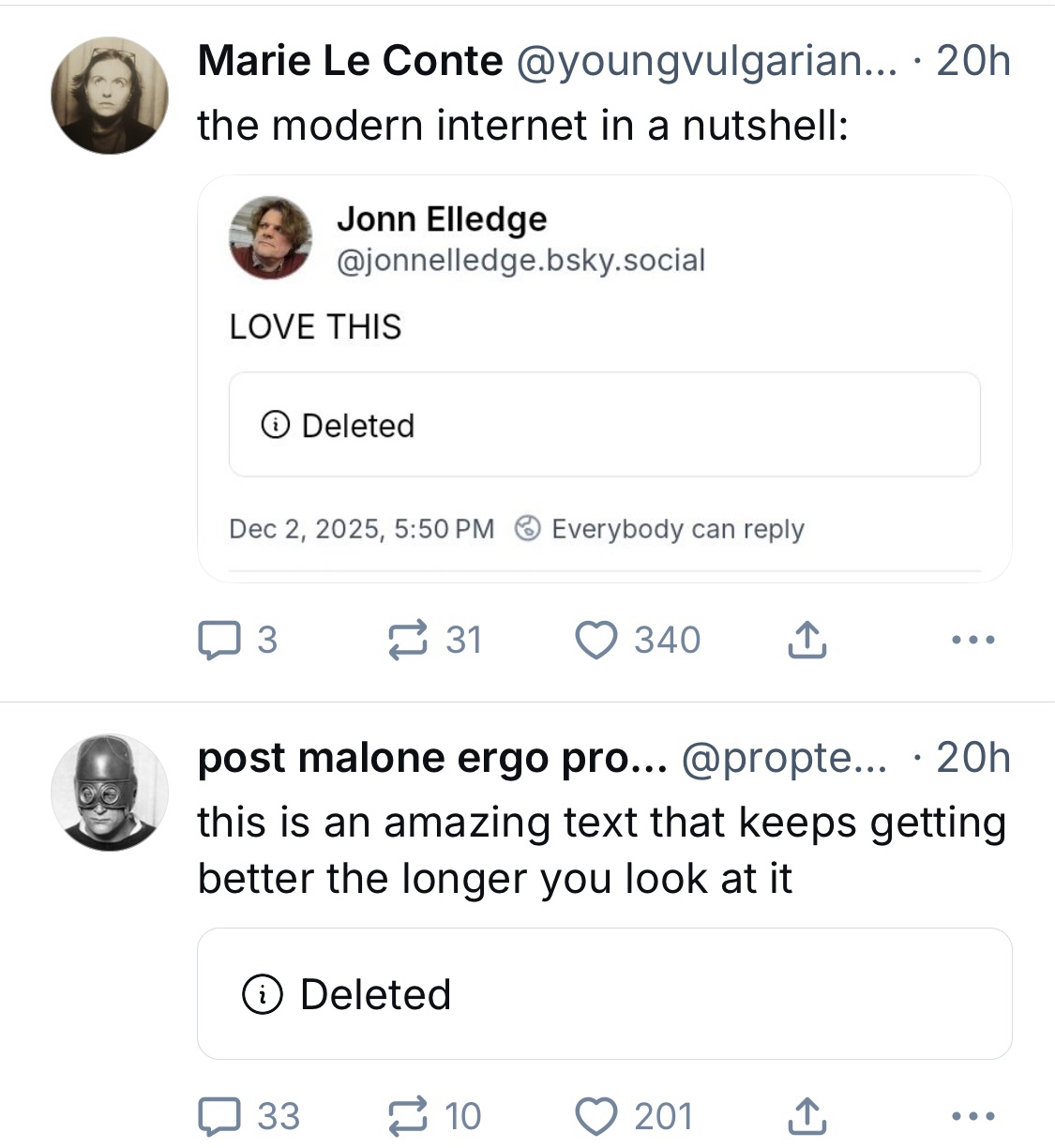
Task: Repost post malone ergo pro's post
Action: point(408,1116)
